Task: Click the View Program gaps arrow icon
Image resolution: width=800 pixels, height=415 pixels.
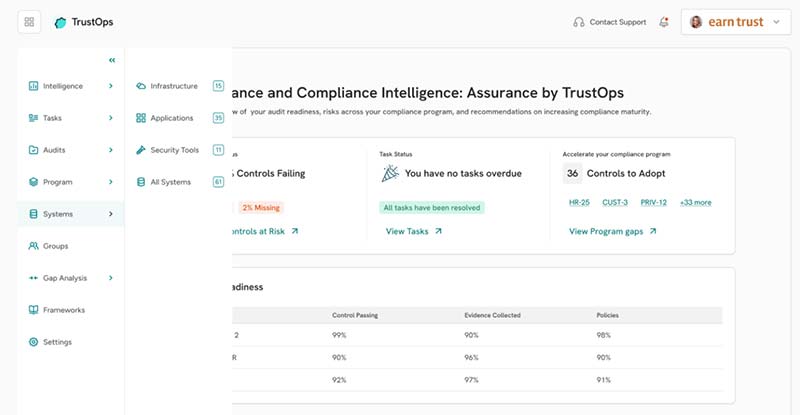Action: coord(653,231)
